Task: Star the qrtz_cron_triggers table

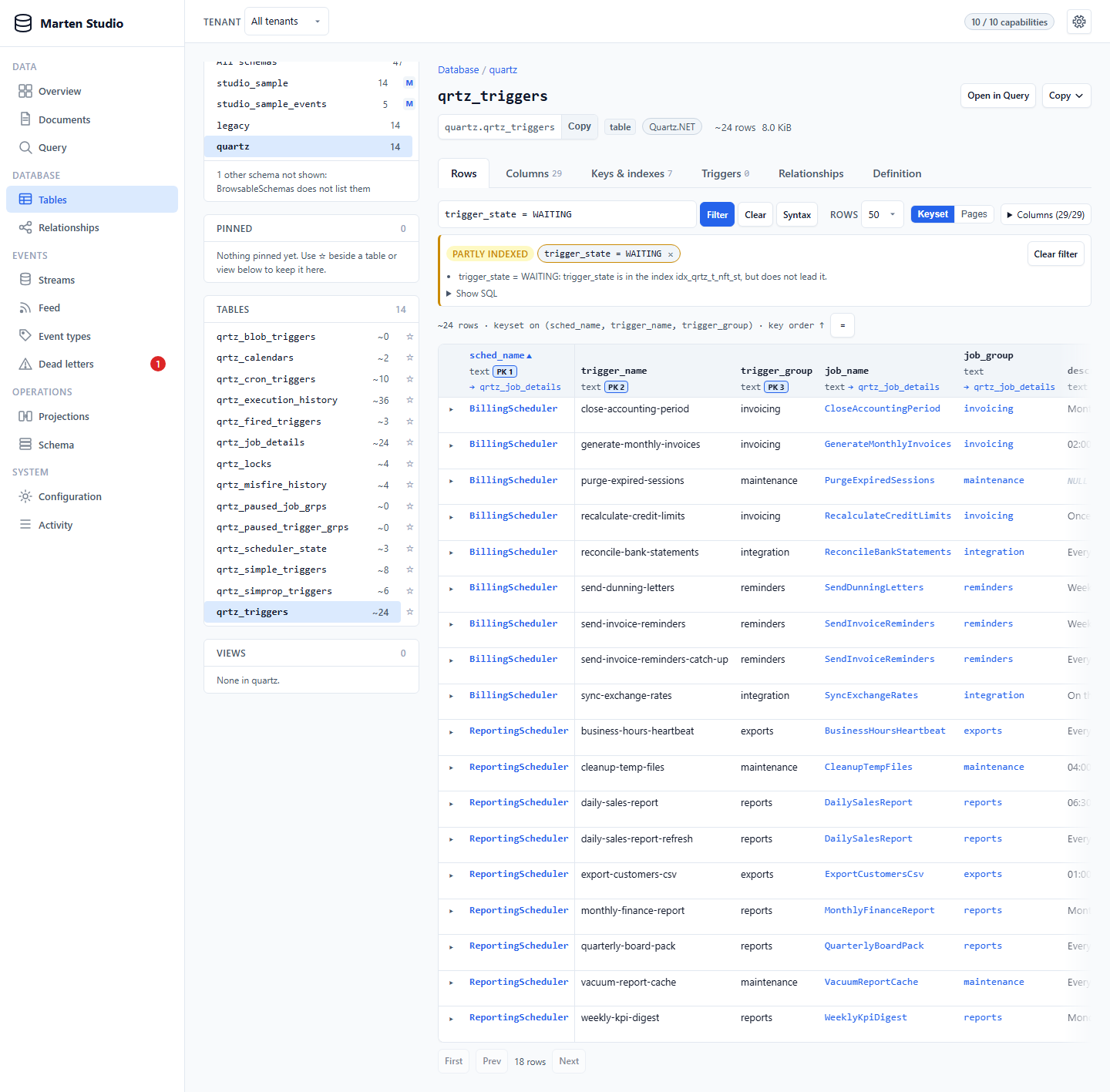Action: [x=409, y=379]
